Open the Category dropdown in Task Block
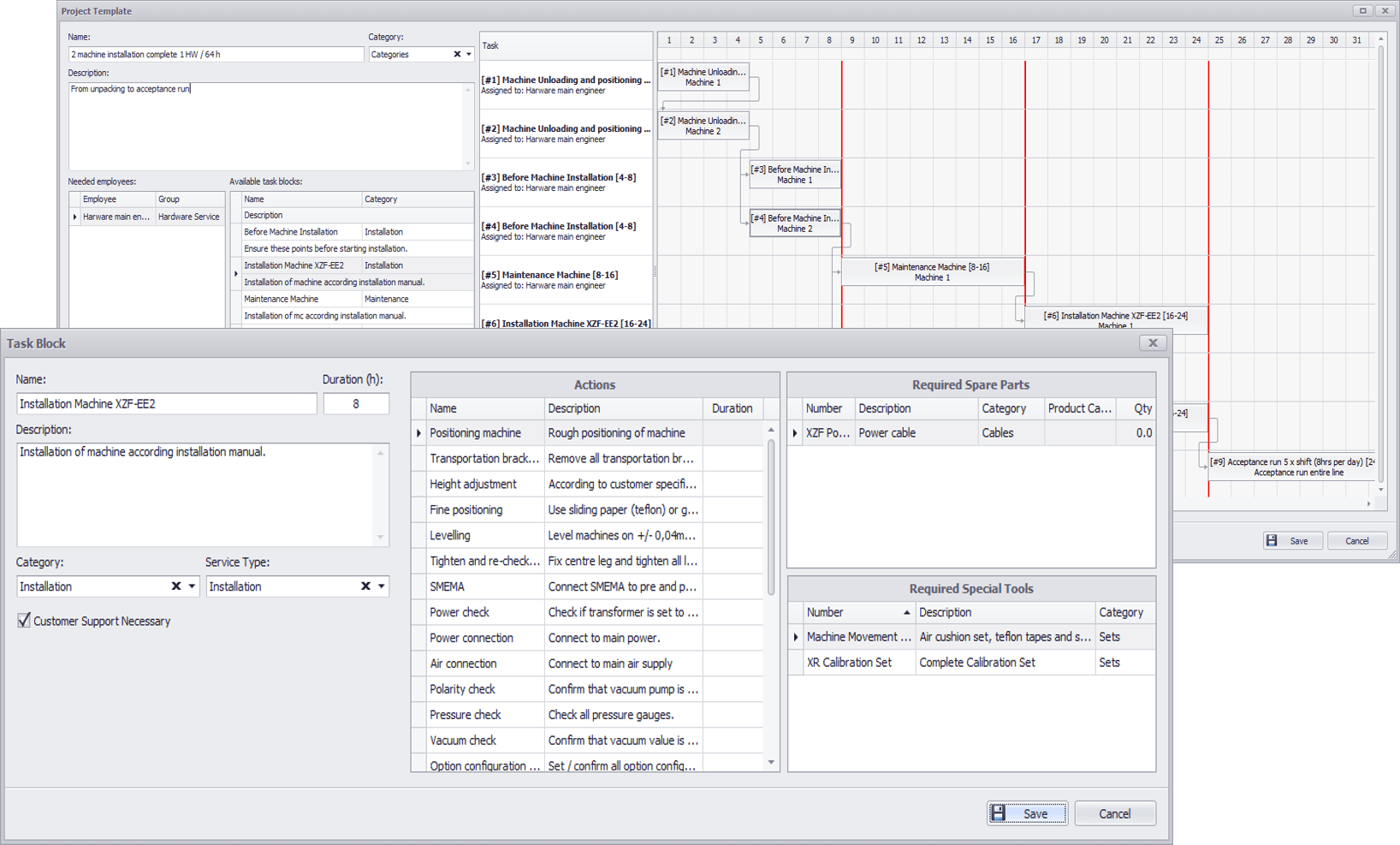The width and height of the screenshot is (1400, 845). coord(192,586)
